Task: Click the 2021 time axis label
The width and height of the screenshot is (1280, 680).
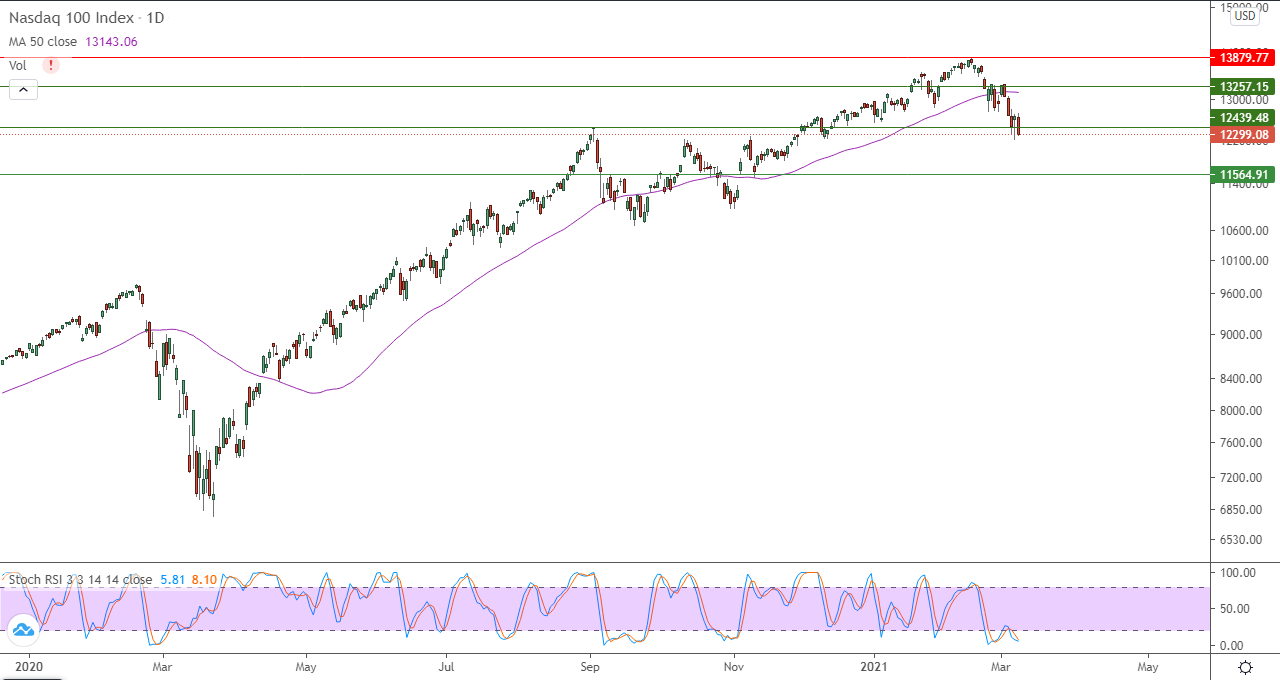Action: click(875, 665)
